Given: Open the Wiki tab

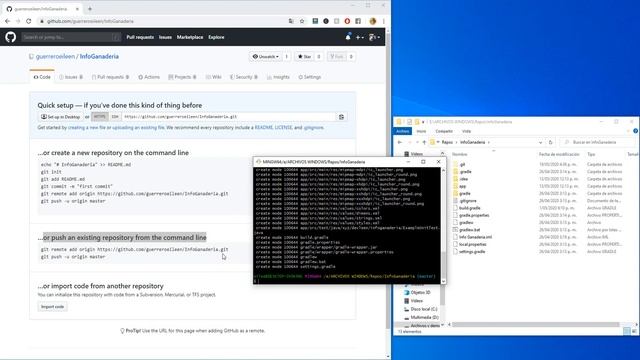Looking at the screenshot, I should pyautogui.click(x=213, y=77).
